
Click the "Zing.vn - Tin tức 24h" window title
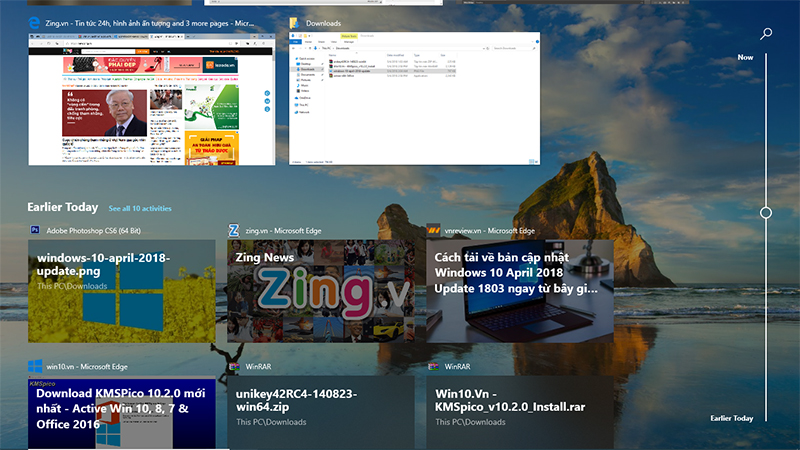[x=149, y=23]
